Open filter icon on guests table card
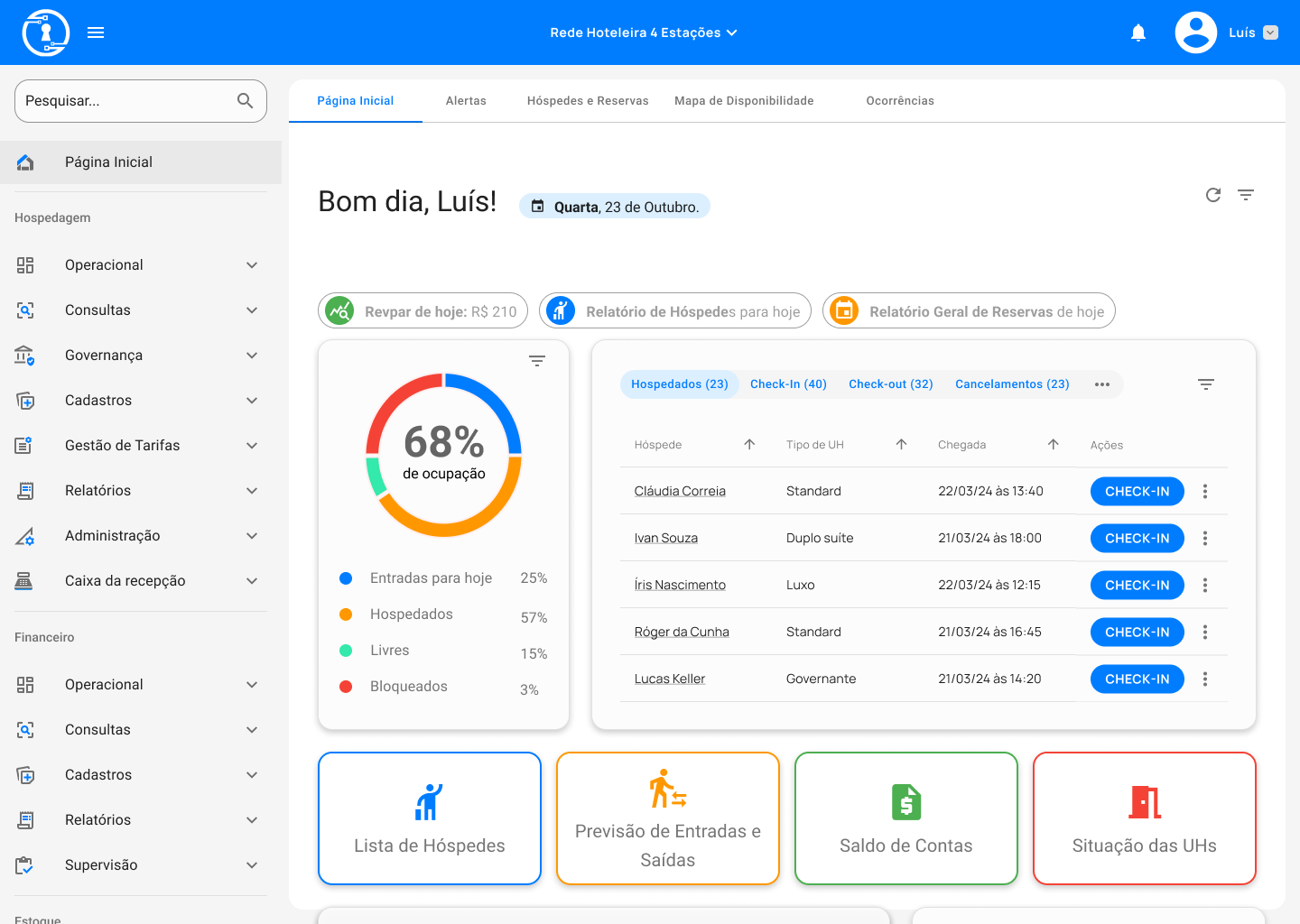Screen dimensions: 1300x924 (1206, 384)
